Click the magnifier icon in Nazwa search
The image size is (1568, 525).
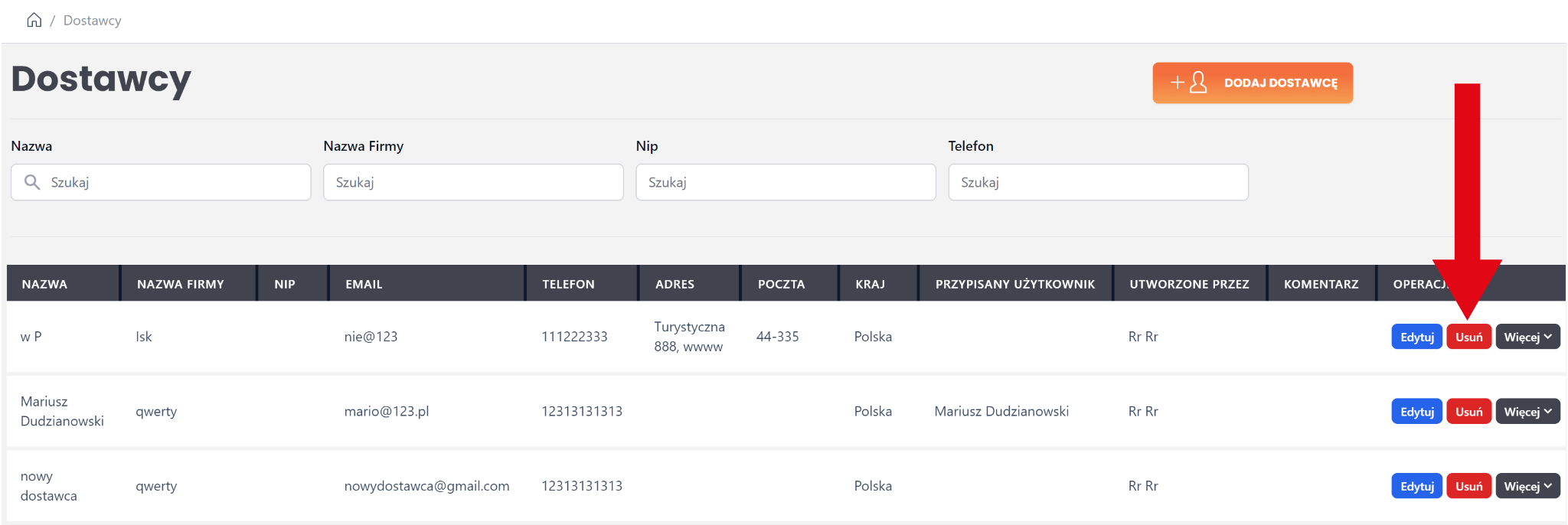click(32, 182)
